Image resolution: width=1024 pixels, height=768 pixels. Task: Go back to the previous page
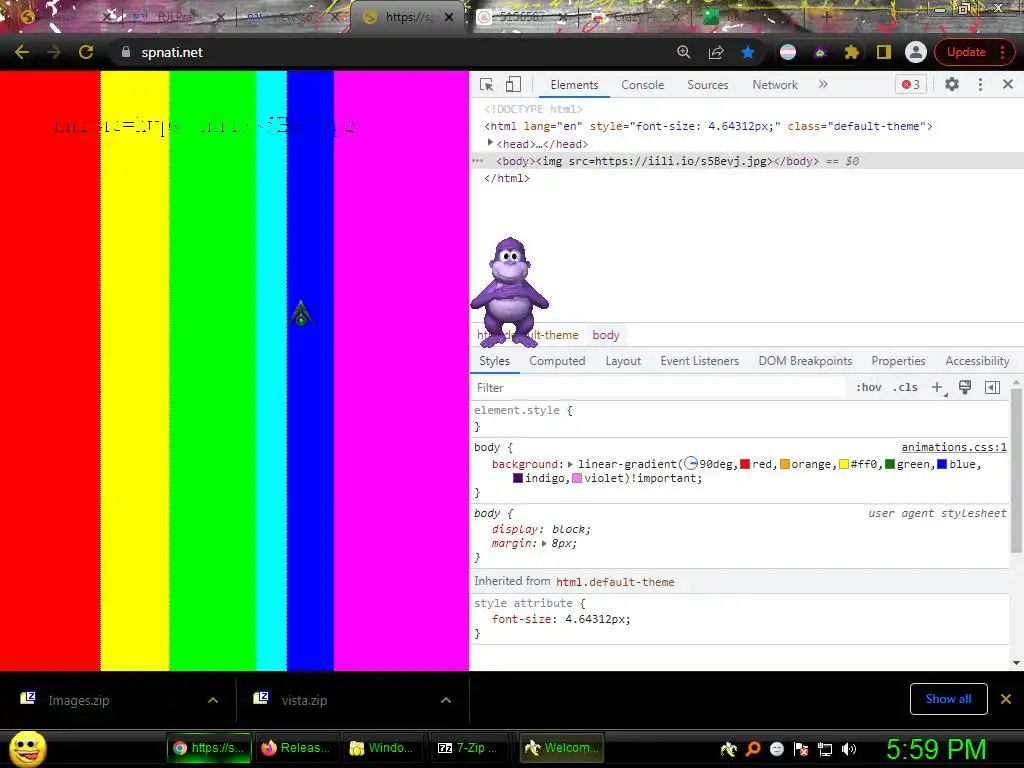pos(22,52)
